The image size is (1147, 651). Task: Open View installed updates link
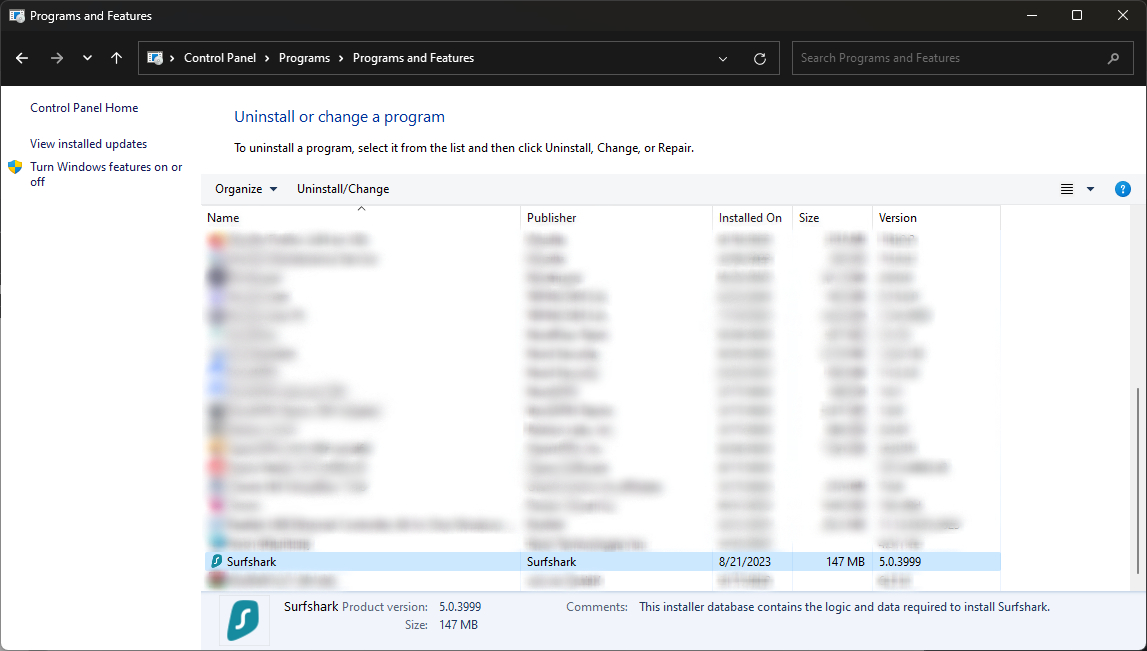[x=88, y=144]
